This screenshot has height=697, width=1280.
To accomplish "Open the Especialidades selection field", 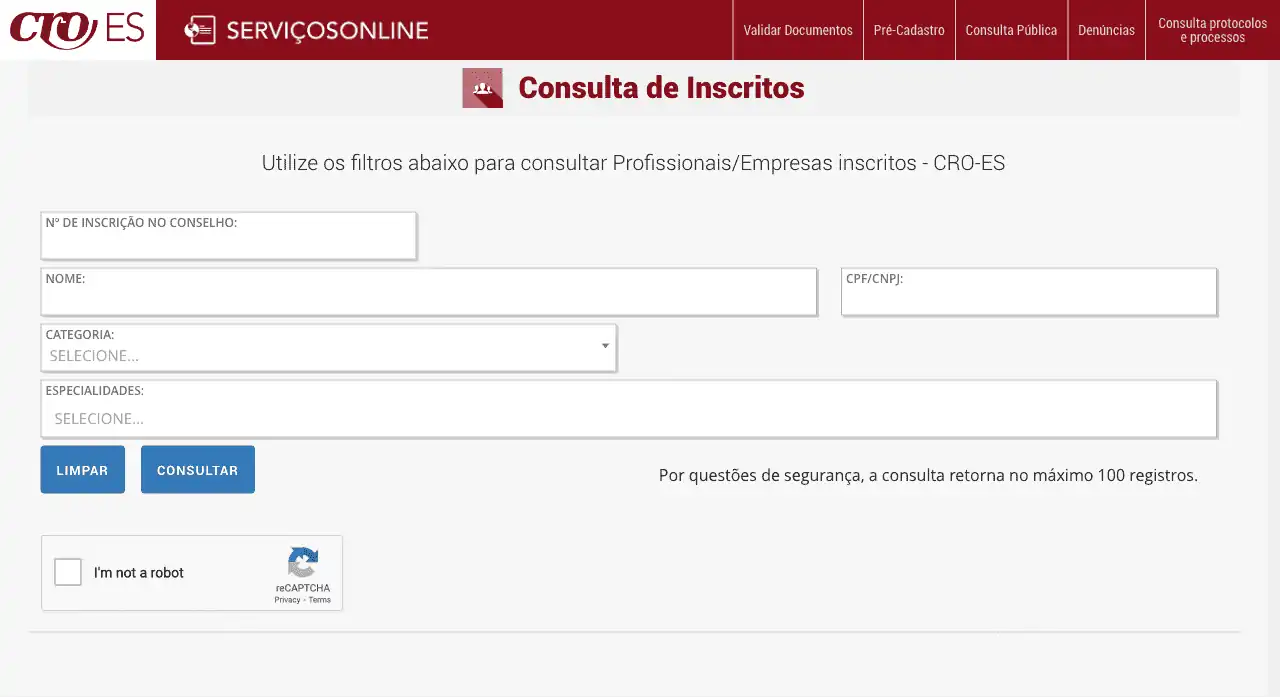I will [x=628, y=418].
